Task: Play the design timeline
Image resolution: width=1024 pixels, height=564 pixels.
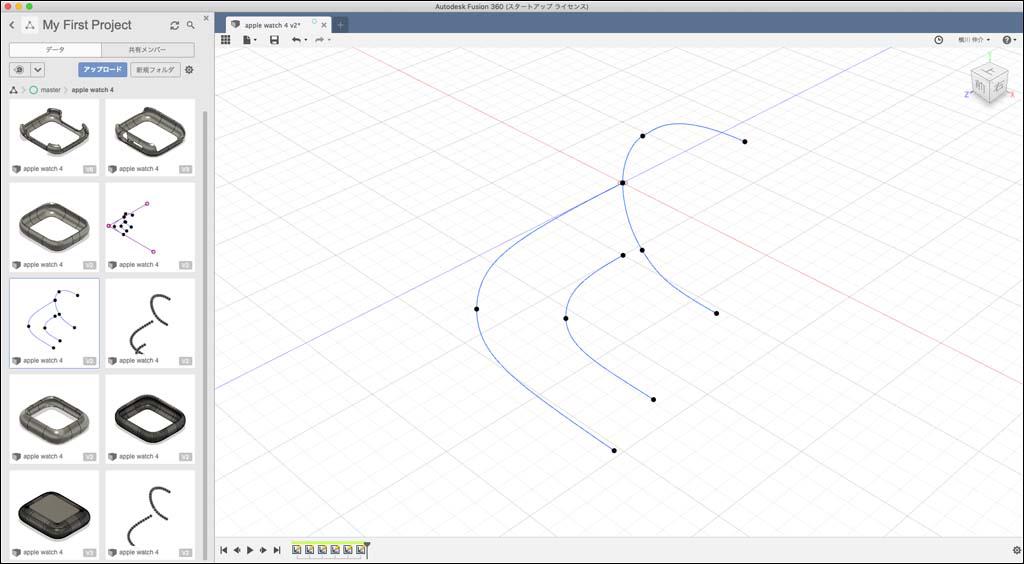Action: tap(250, 550)
